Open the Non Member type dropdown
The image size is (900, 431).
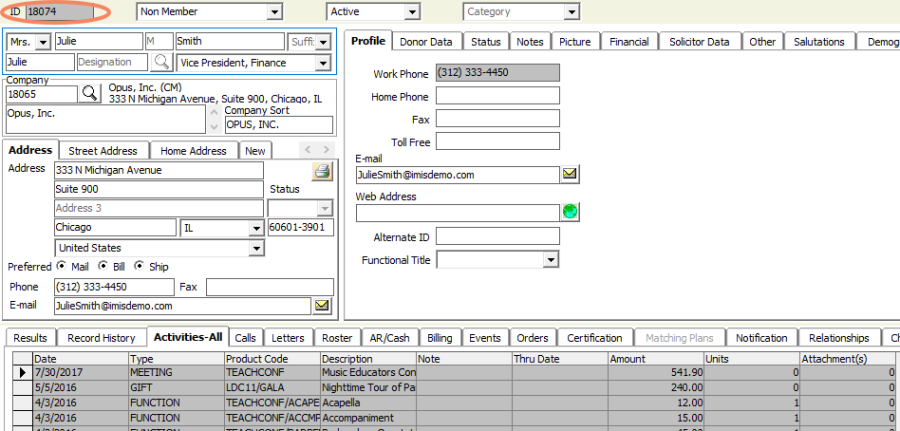[x=274, y=12]
